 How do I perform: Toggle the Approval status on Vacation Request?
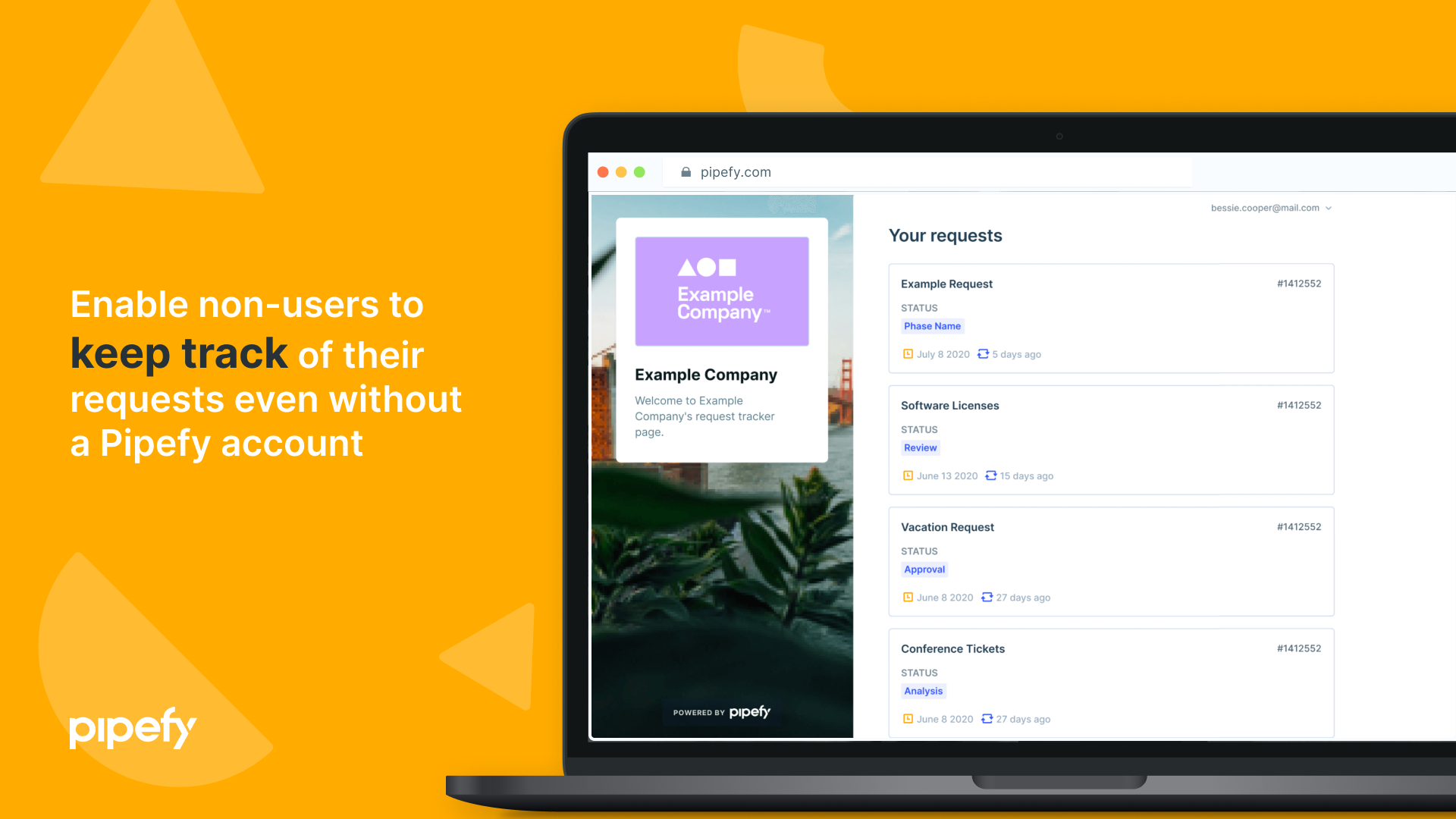point(924,568)
